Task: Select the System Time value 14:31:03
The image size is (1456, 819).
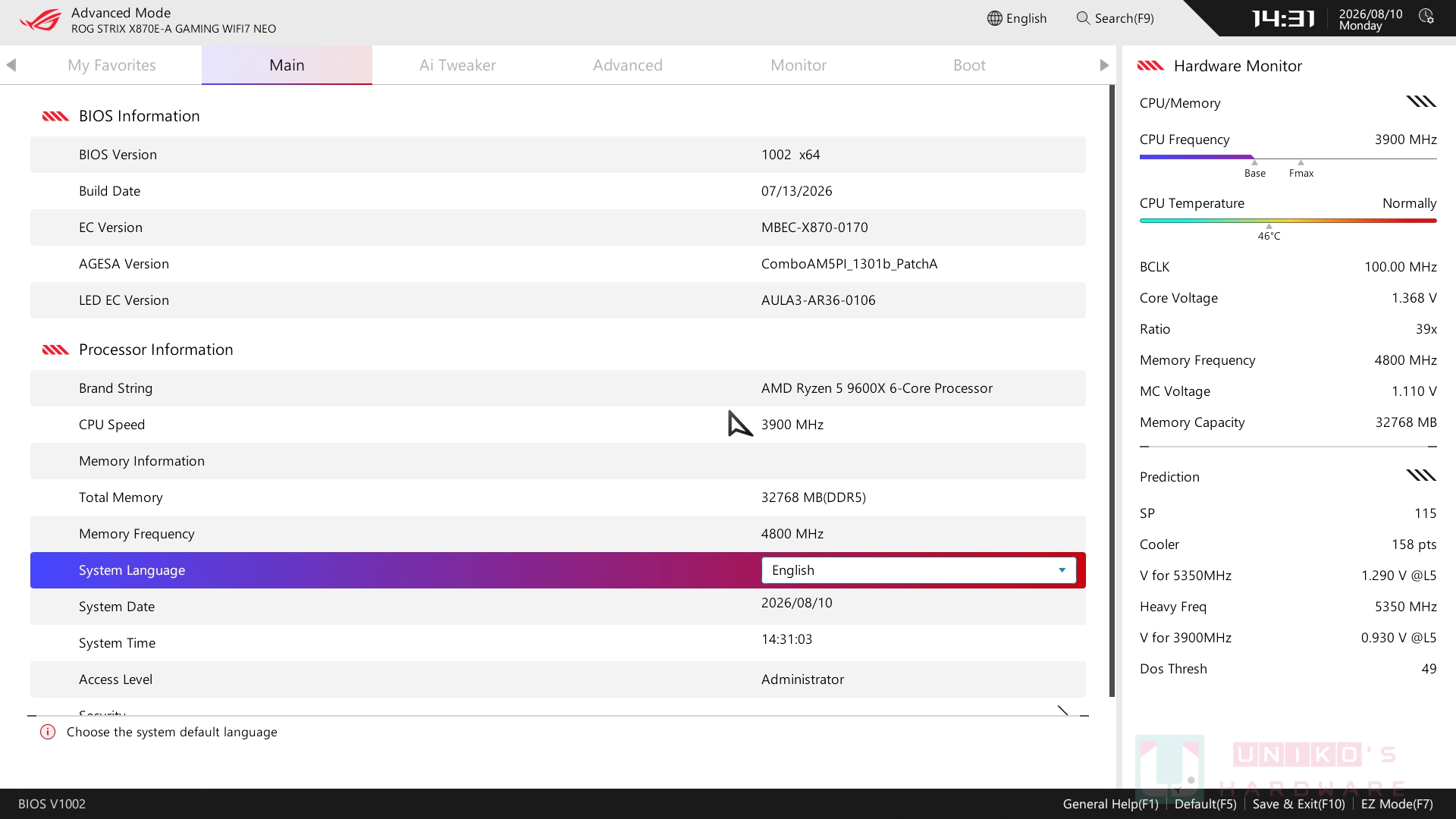Action: click(x=786, y=639)
